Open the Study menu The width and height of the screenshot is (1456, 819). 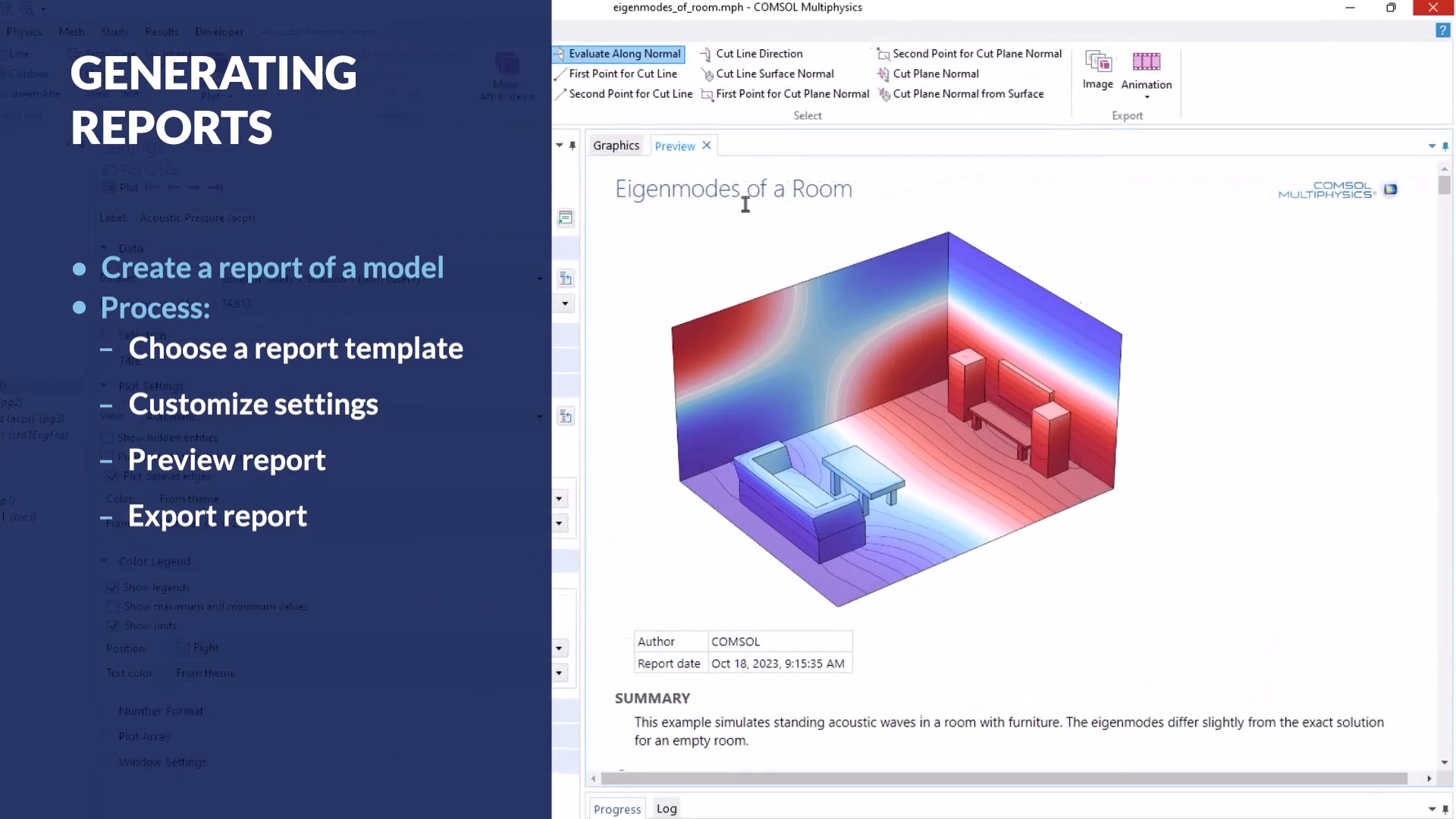point(115,31)
